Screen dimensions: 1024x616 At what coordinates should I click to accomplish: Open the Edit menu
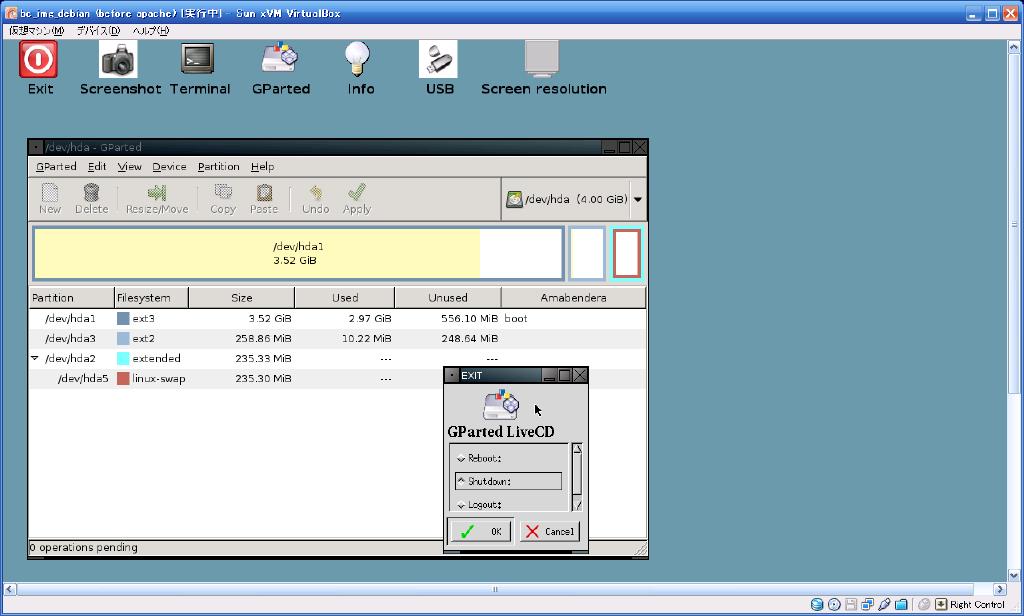[x=97, y=167]
